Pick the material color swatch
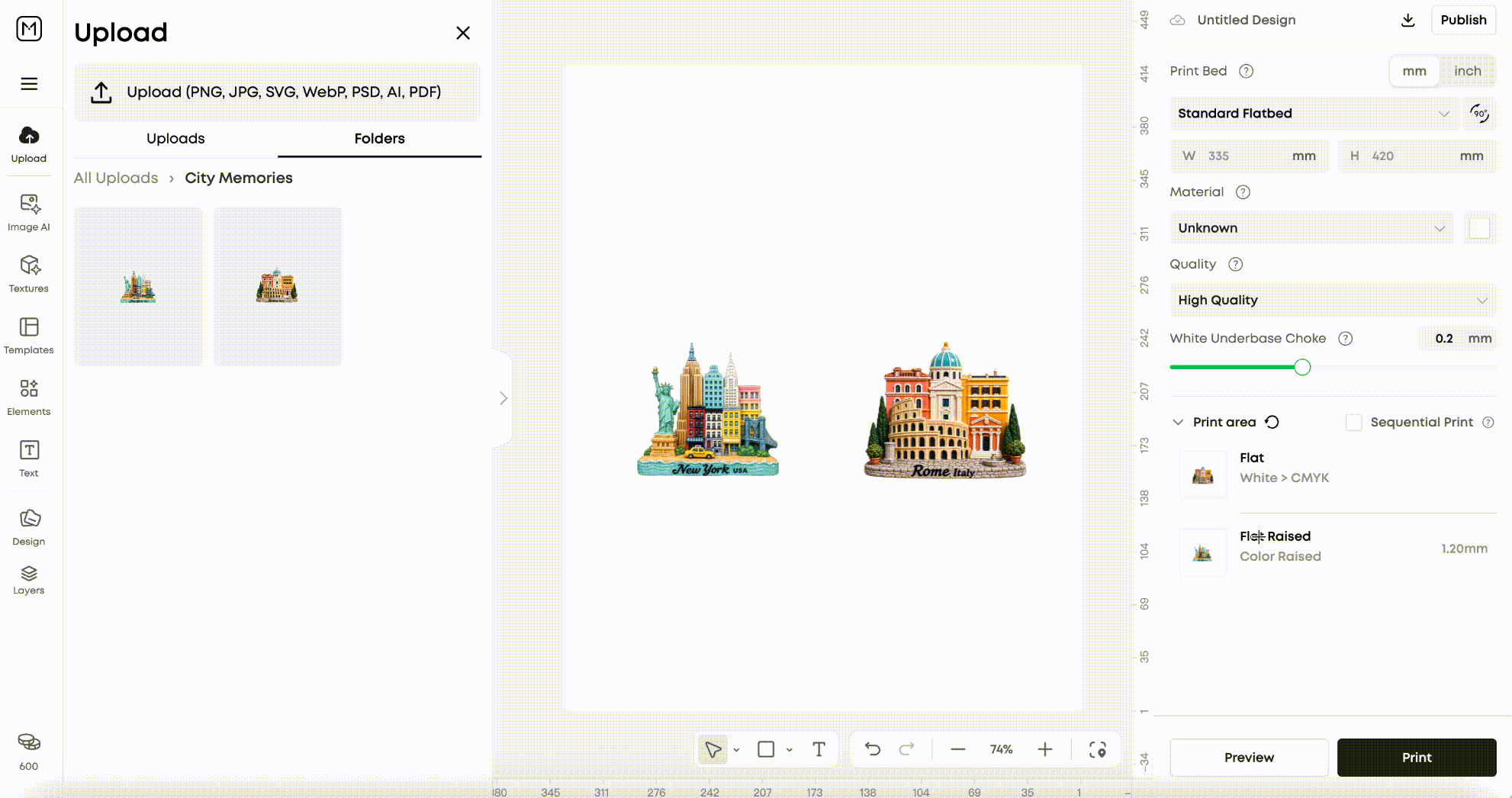The width and height of the screenshot is (1512, 798). (1479, 228)
